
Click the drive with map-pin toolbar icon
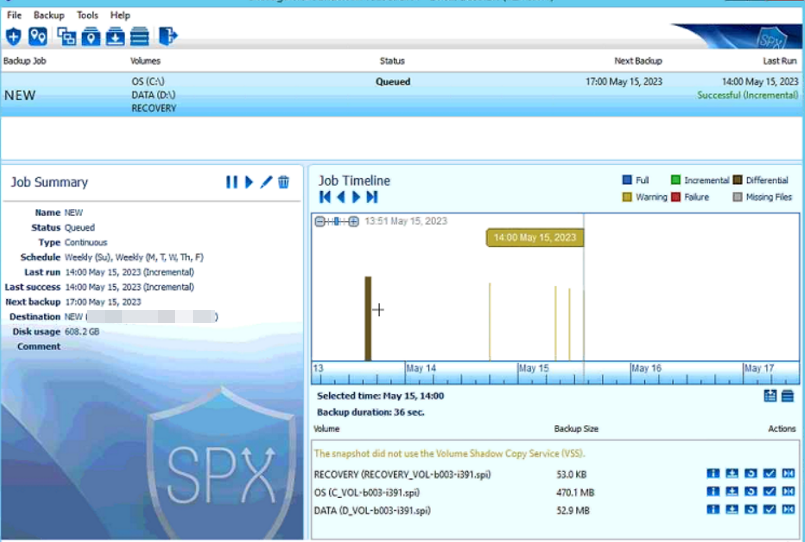click(x=91, y=36)
